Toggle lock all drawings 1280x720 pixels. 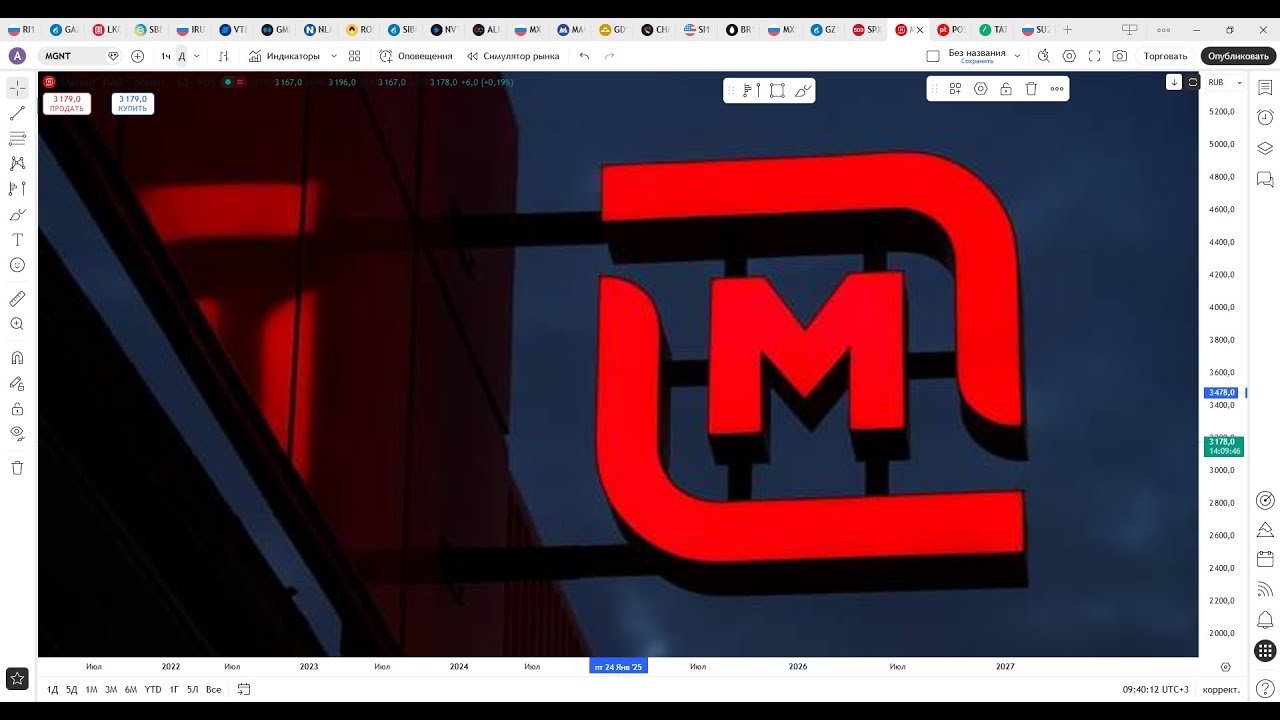point(17,408)
